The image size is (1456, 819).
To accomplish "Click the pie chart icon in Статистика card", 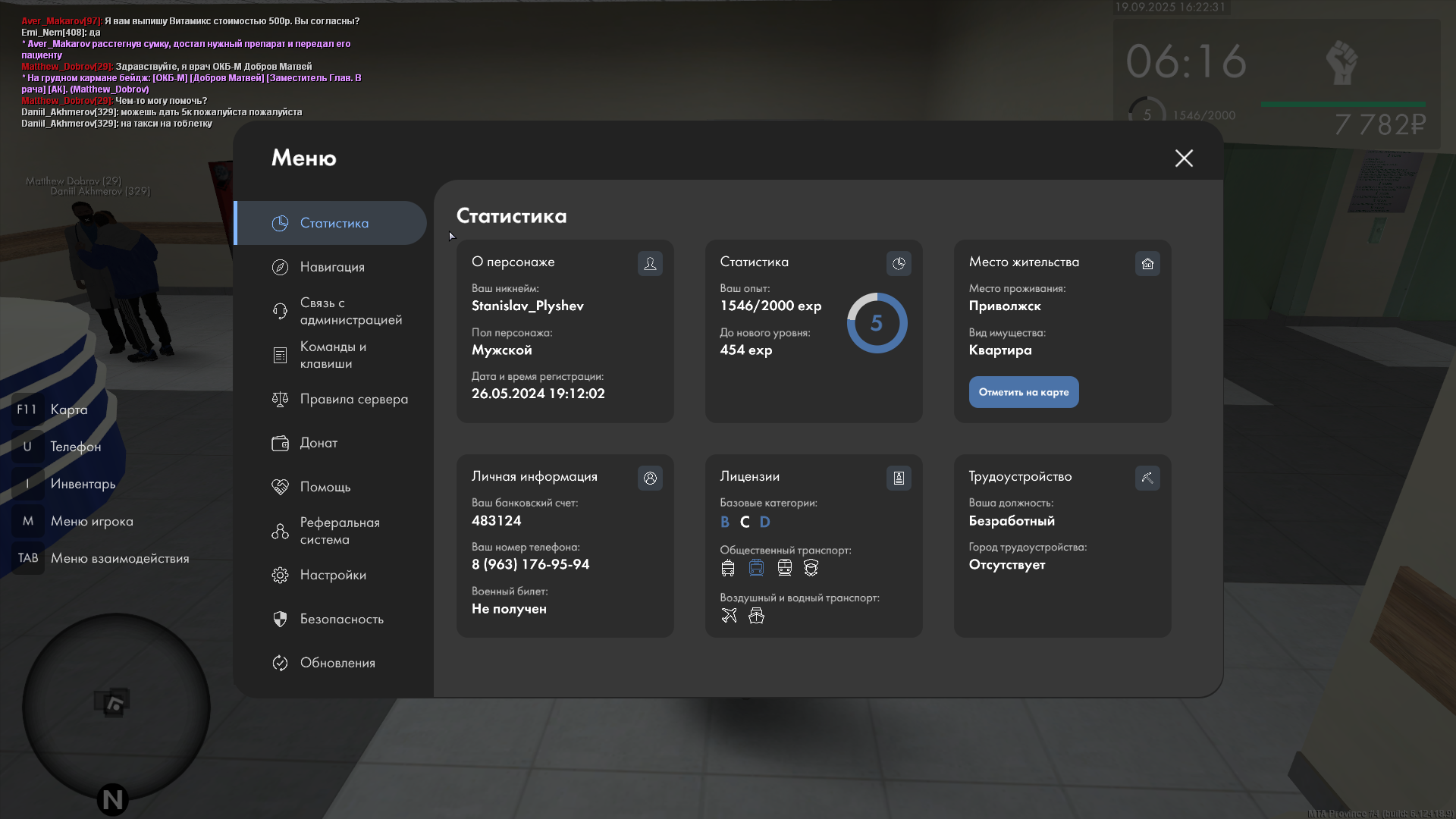I will [x=899, y=263].
